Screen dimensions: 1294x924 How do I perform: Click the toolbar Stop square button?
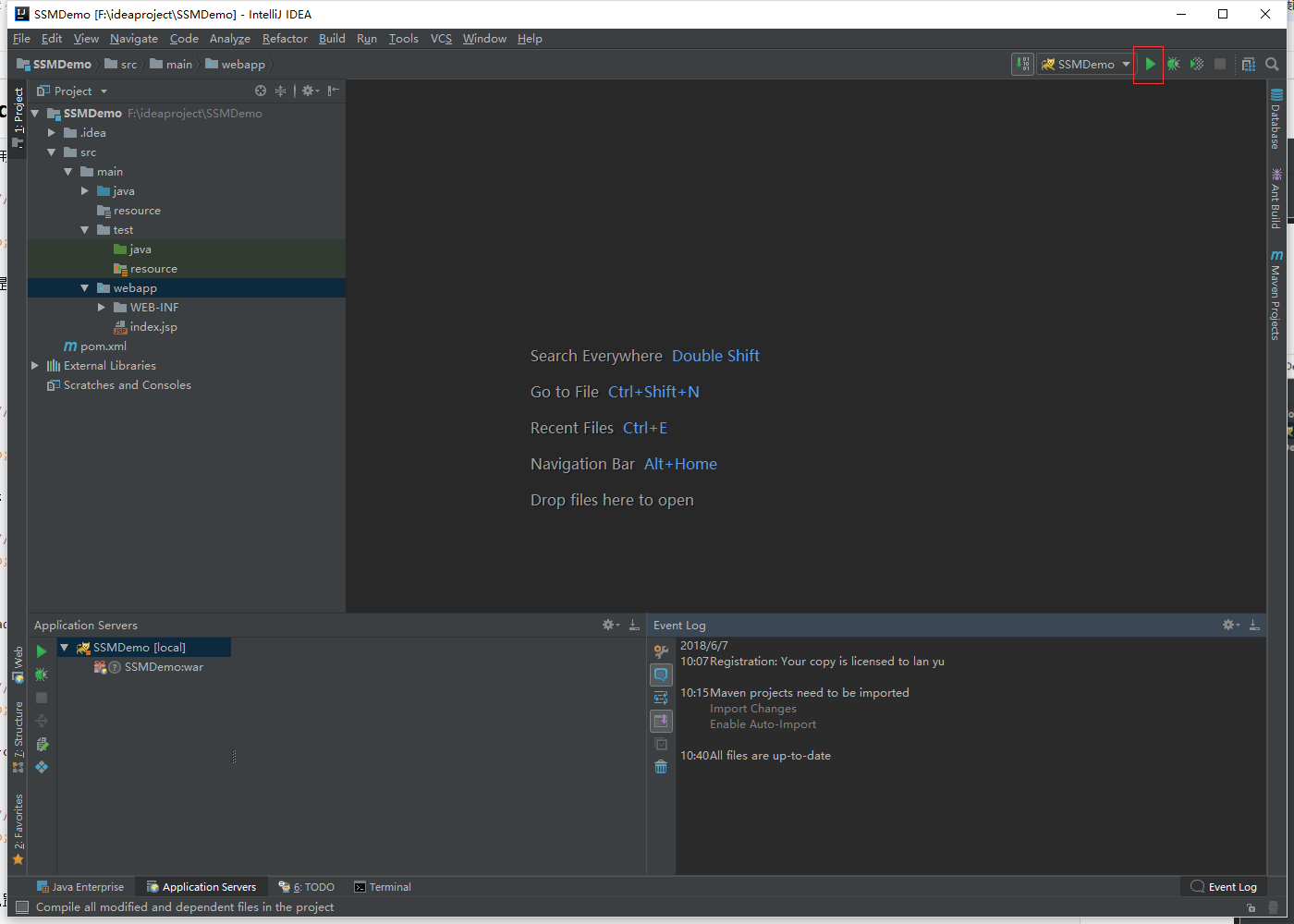click(x=1220, y=64)
